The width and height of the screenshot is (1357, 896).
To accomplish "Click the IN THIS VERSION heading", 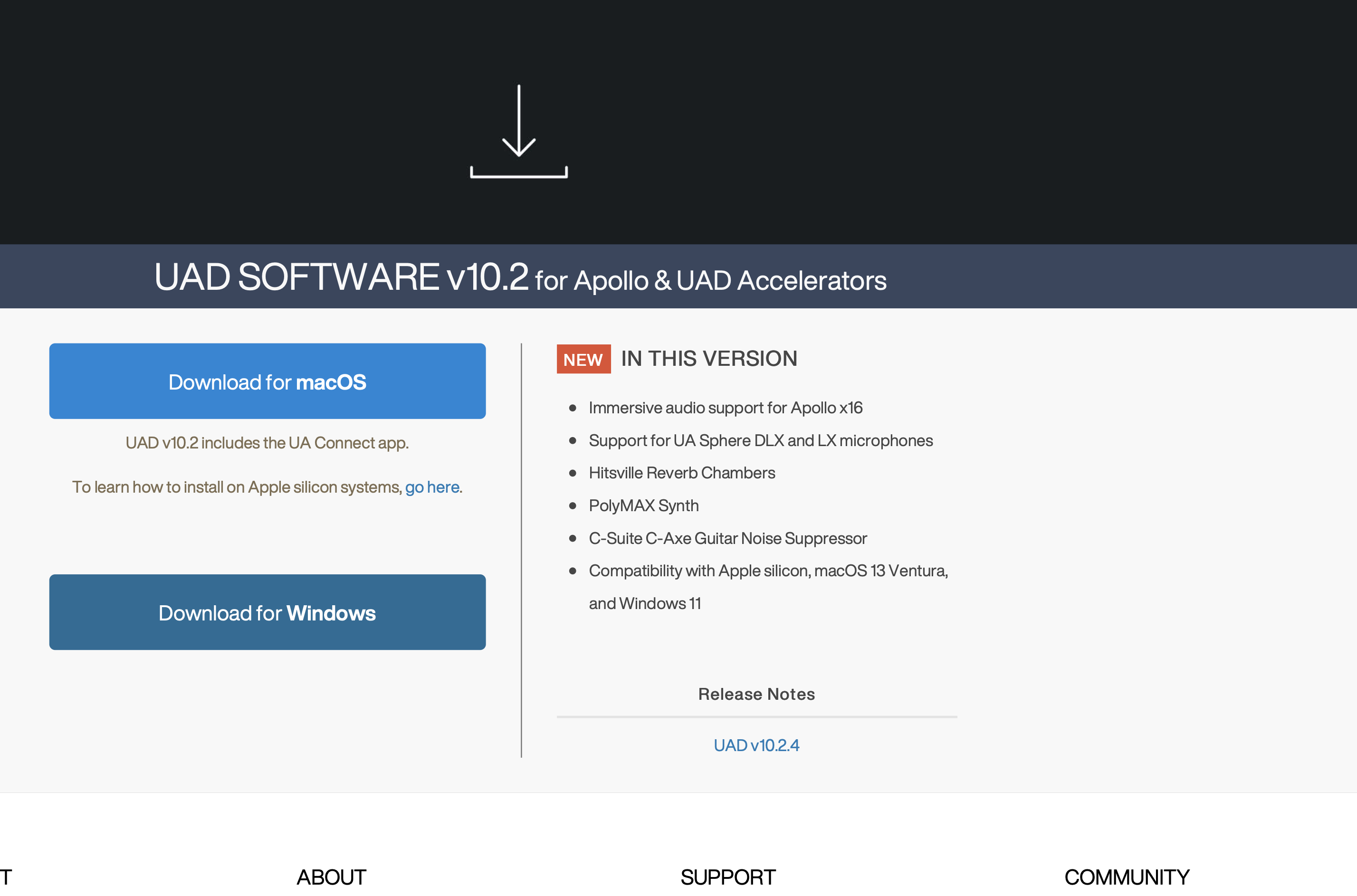I will pyautogui.click(x=708, y=358).
